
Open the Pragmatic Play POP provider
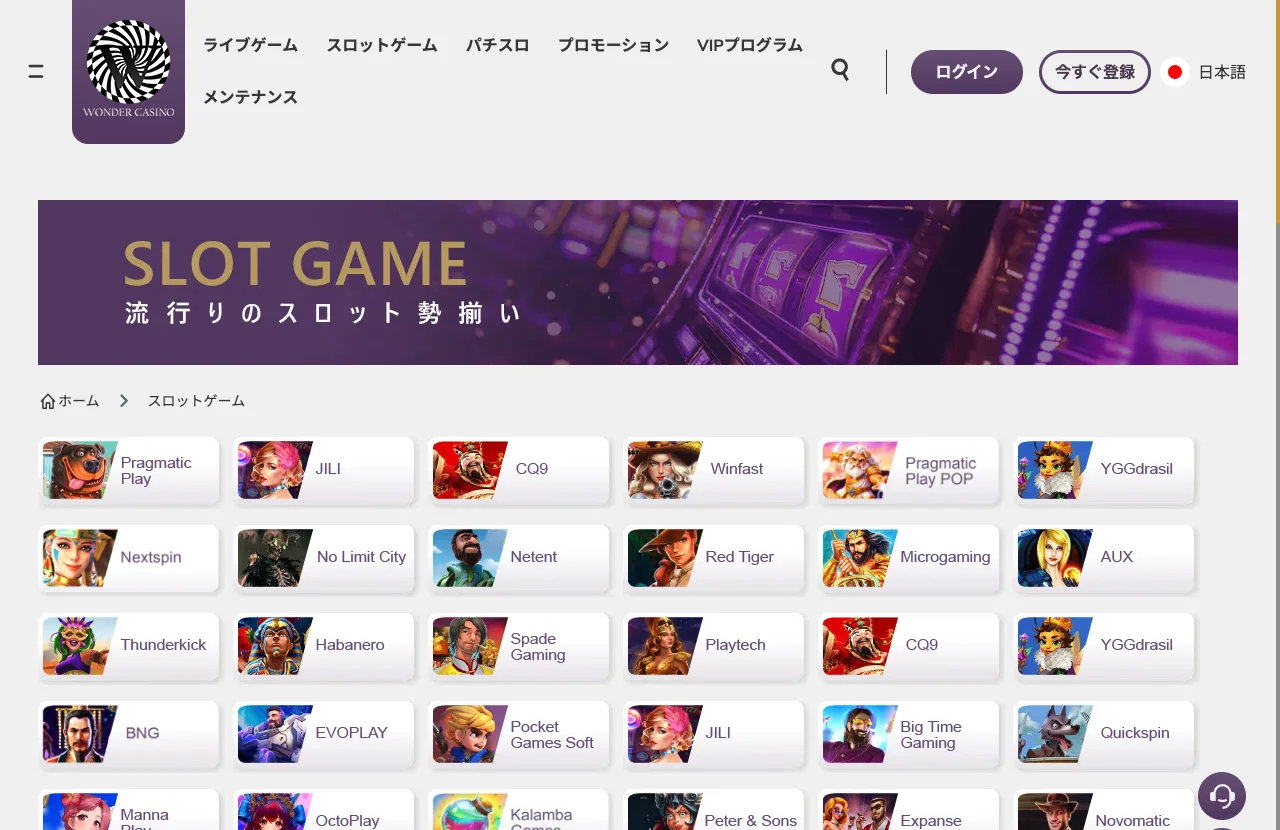tap(908, 470)
